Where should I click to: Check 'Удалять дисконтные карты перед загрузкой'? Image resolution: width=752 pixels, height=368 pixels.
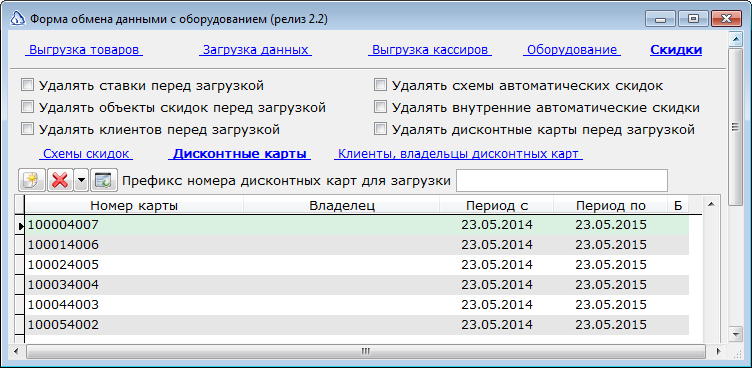tap(380, 129)
